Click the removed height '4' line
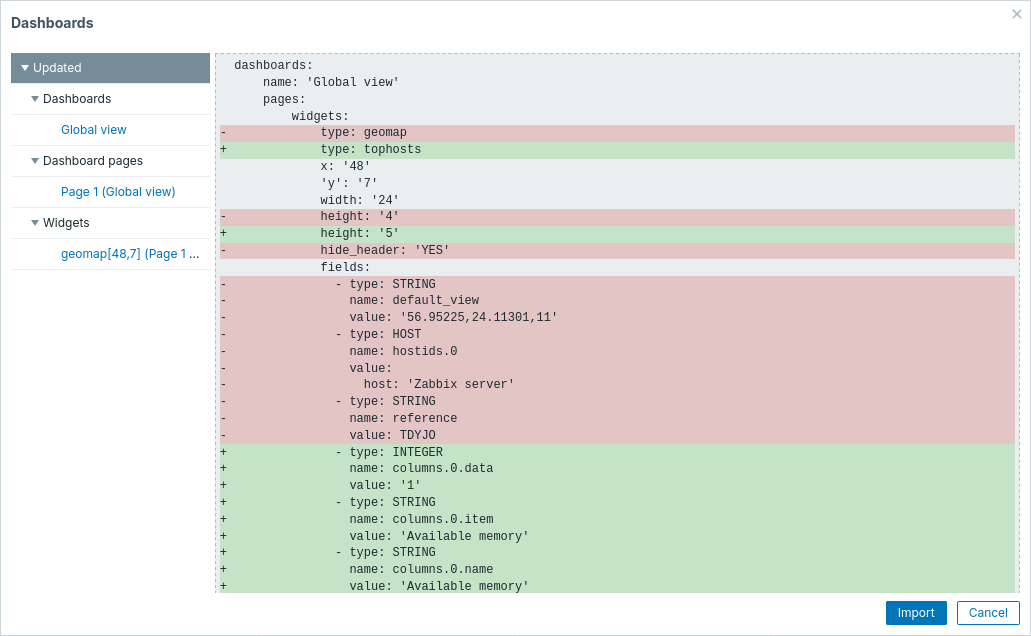Screen dimensions: 1031x636 [x=359, y=217]
